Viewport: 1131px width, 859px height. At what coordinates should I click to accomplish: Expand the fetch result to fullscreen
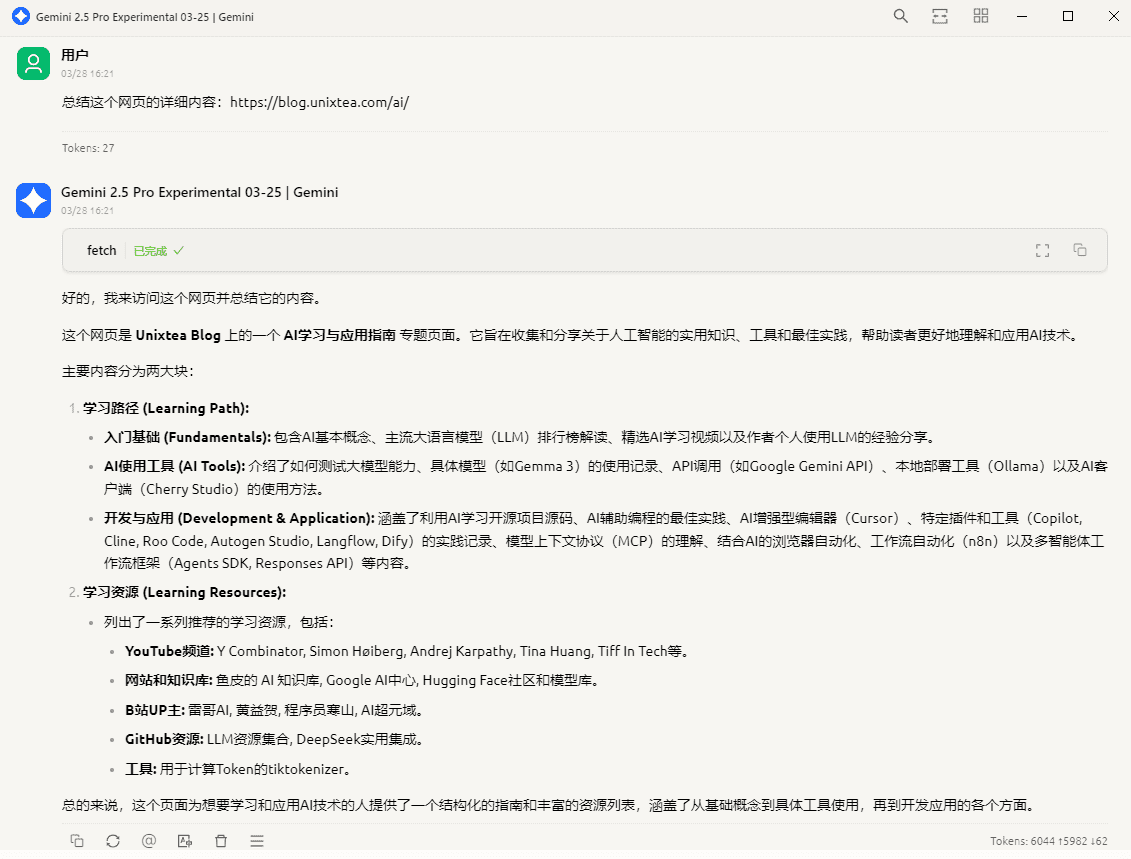pos(1042,250)
